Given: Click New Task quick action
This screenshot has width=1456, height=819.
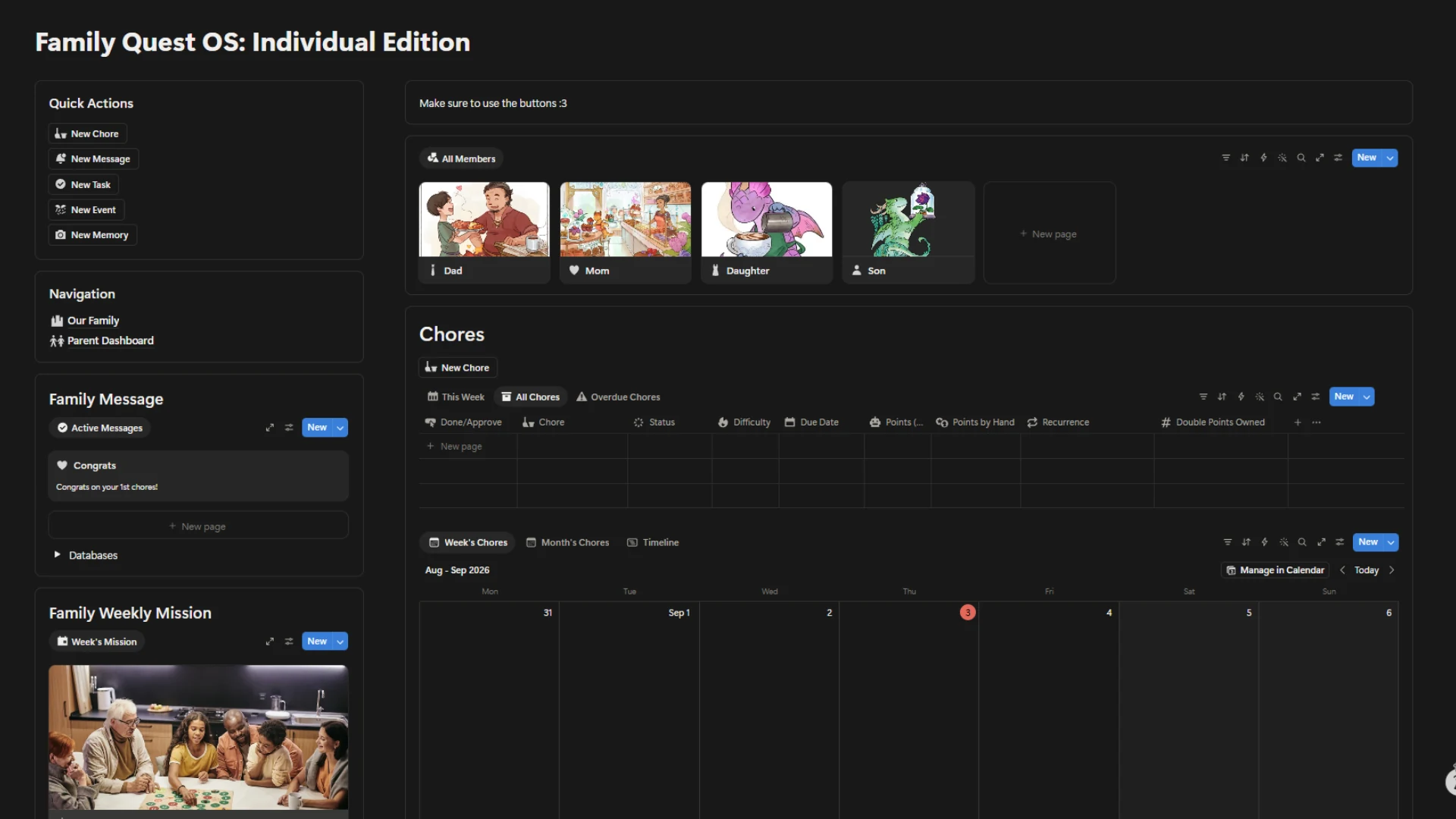Looking at the screenshot, I should pos(83,184).
